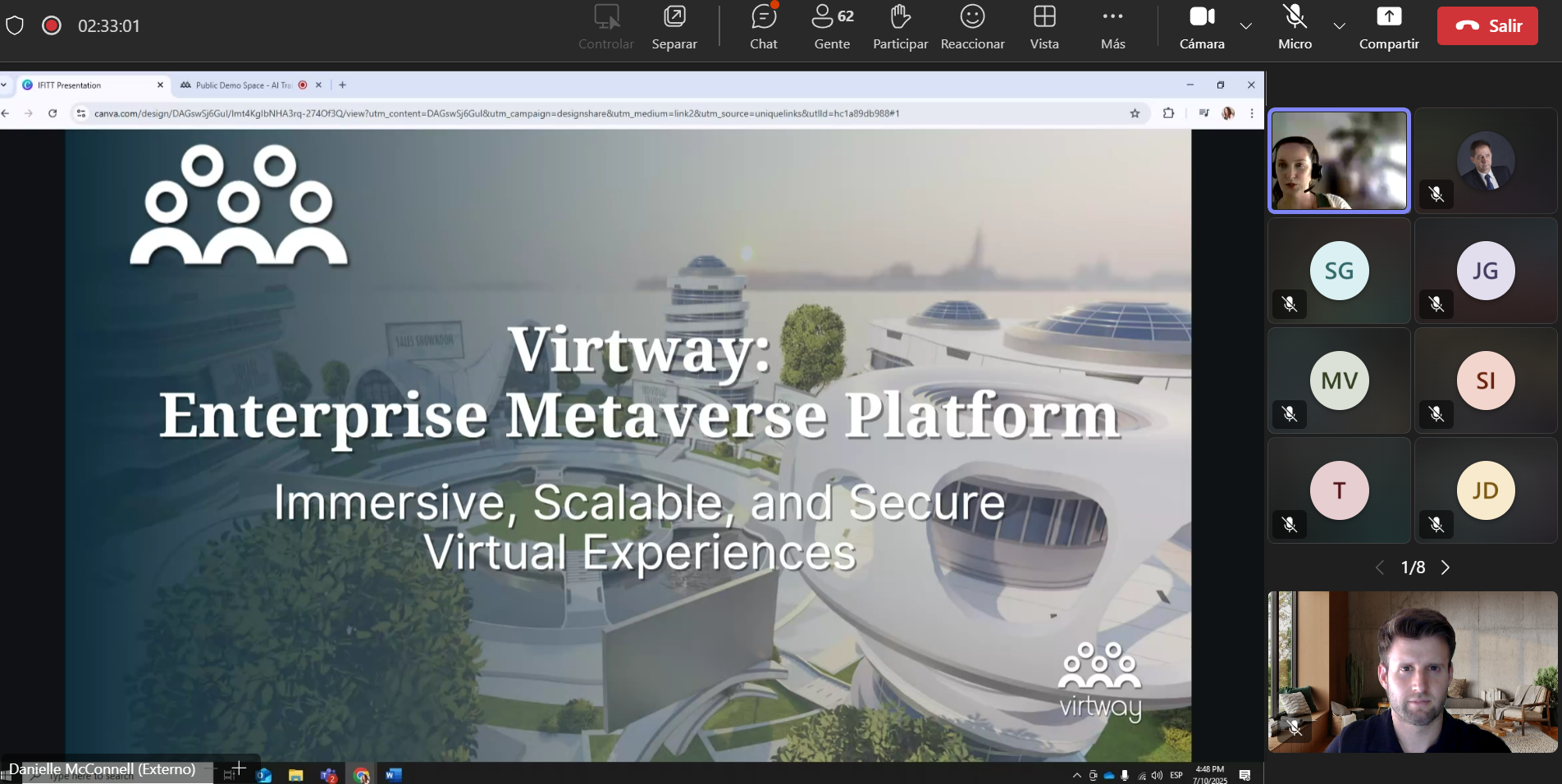This screenshot has width=1562, height=784.
Task: Click the browser forward arrow
Action: 29,113
